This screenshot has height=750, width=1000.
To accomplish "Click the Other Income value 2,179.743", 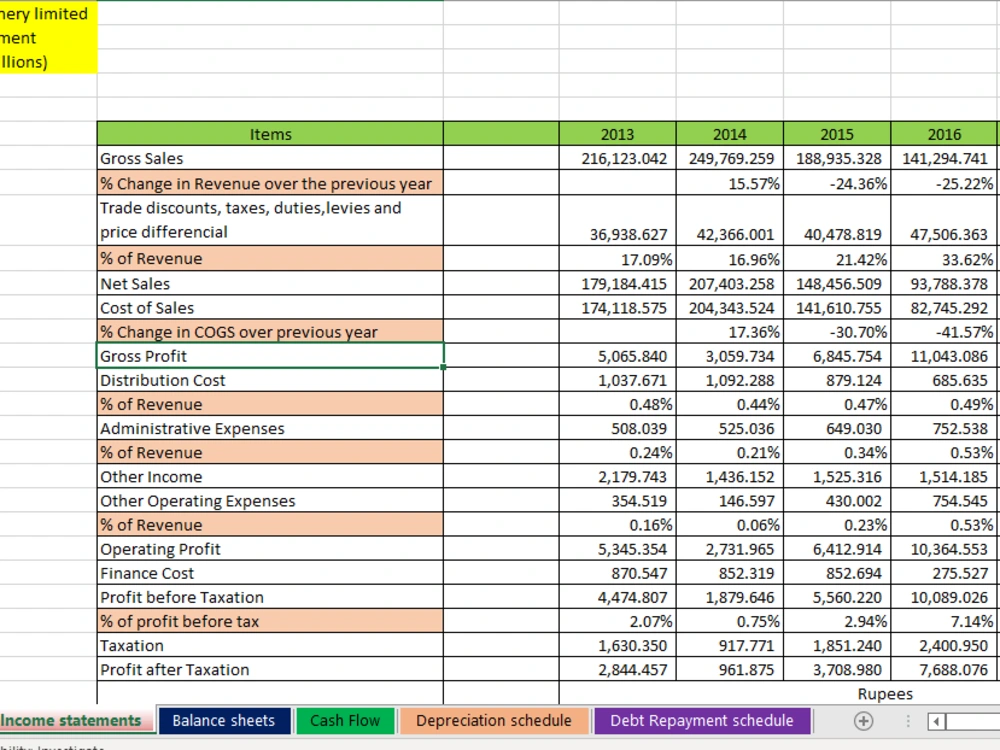I will [617, 476].
